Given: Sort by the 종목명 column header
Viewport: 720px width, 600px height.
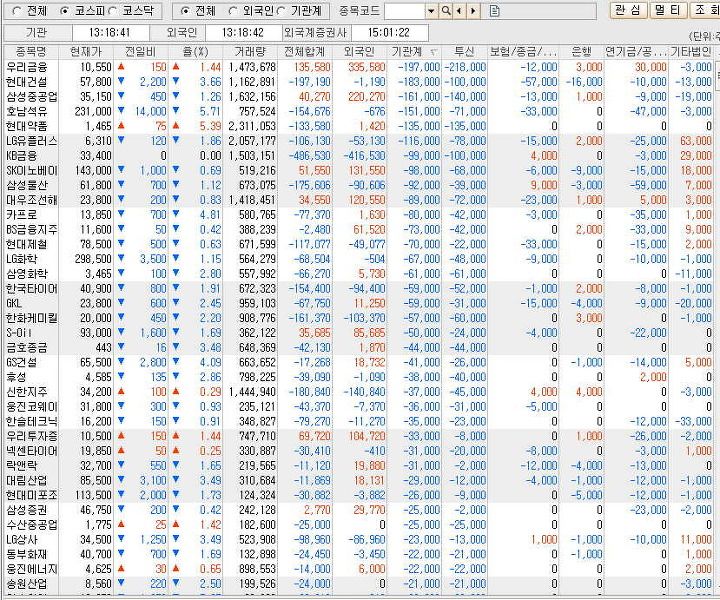Looking at the screenshot, I should point(31,52).
